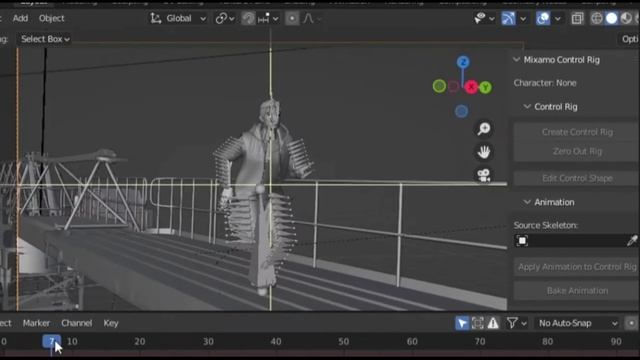Click frame 80 on the timeline ruler
640x360 pixels.
[547, 341]
